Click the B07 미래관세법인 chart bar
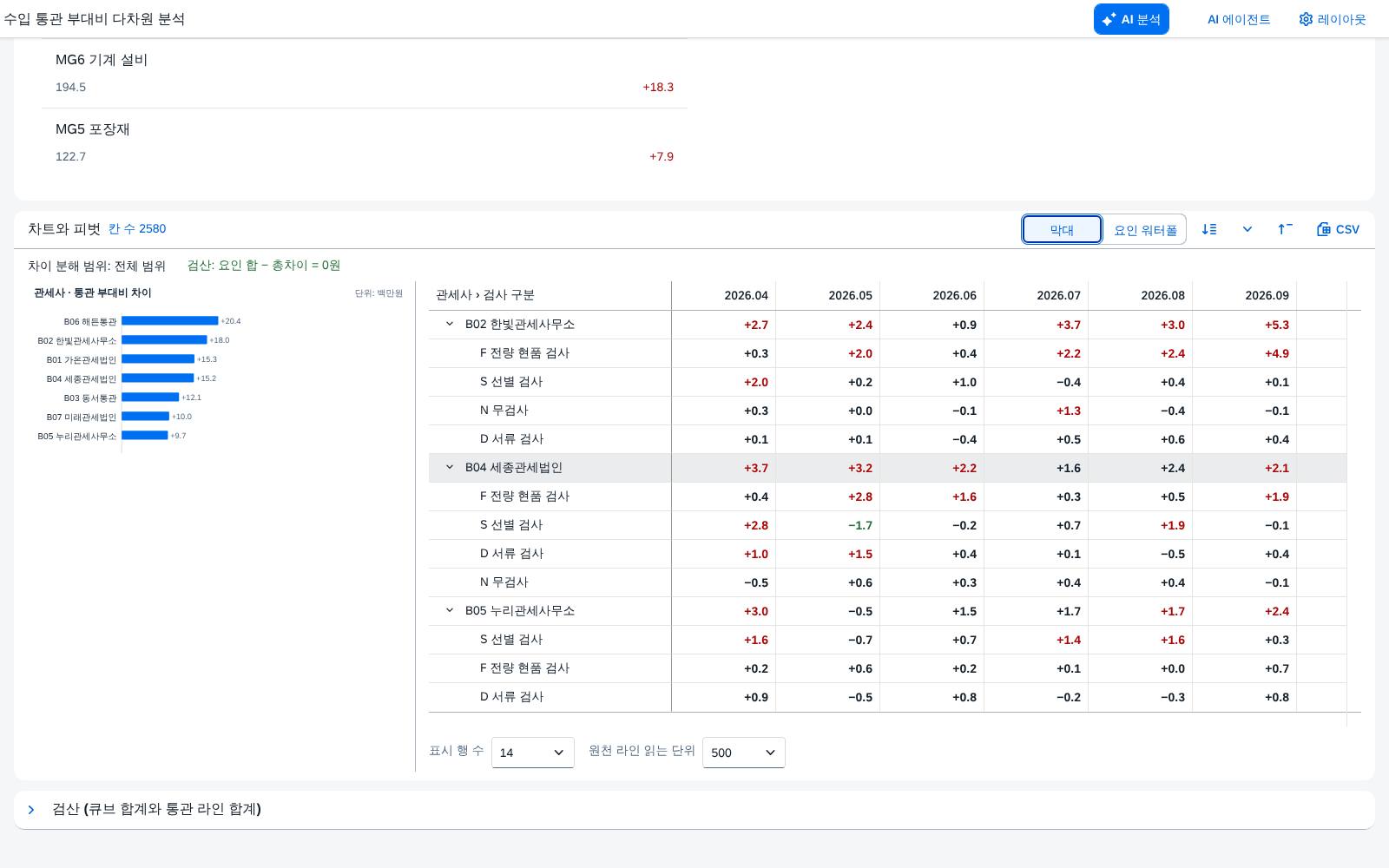 [145, 417]
